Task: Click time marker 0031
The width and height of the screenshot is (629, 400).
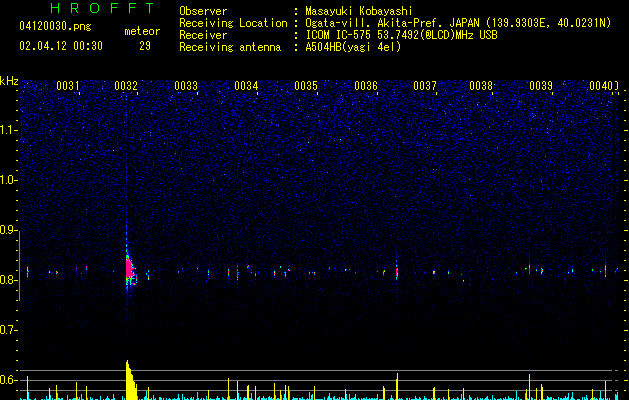Action: point(67,86)
